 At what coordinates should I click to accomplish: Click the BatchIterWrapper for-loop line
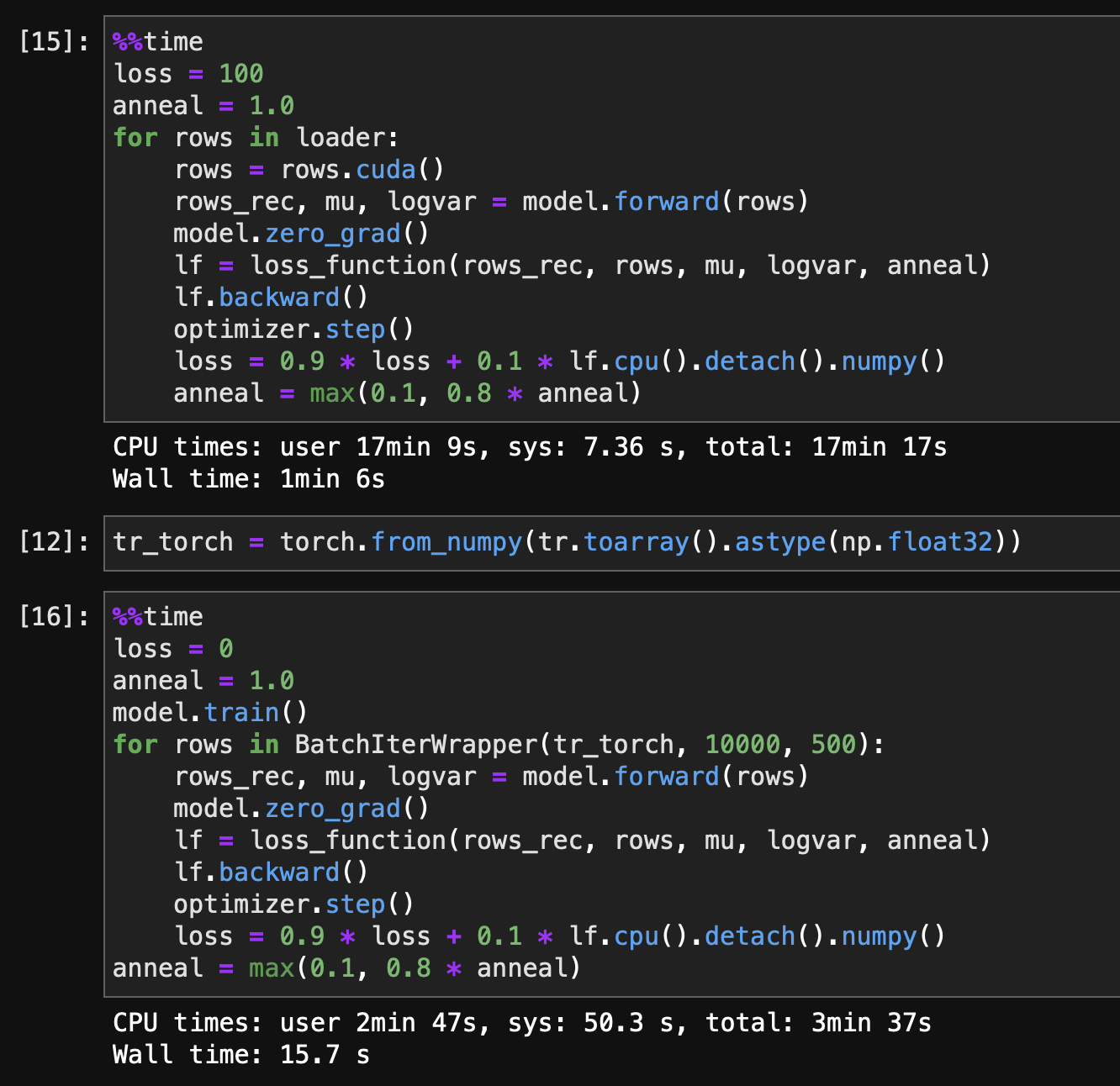[x=499, y=744]
